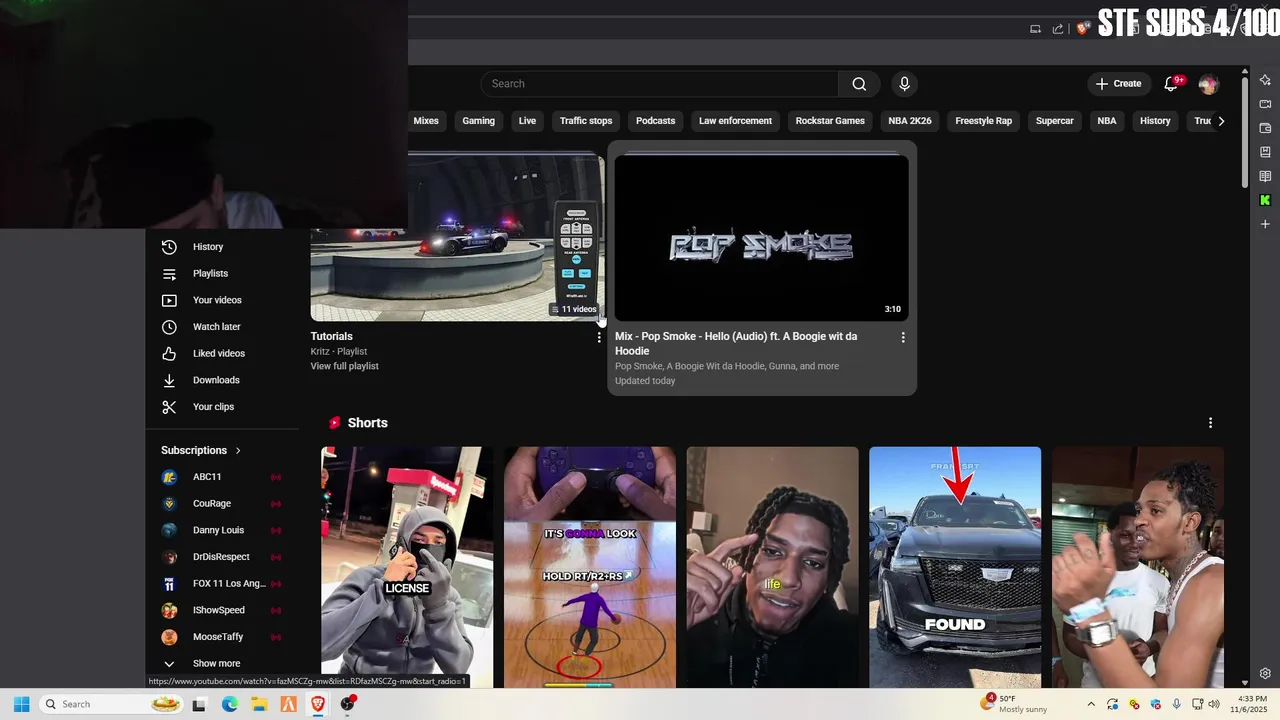Open options menu for Tutorials playlist

coord(599,337)
